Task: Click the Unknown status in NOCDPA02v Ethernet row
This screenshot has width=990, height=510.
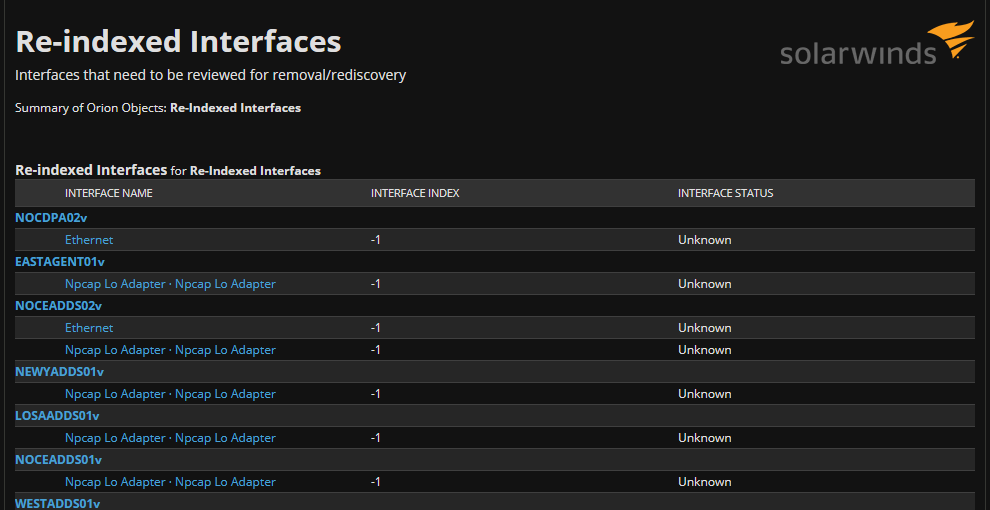Action: tap(704, 240)
